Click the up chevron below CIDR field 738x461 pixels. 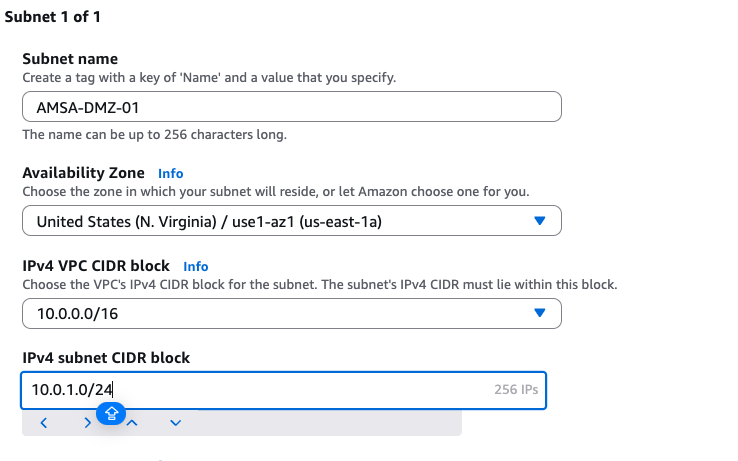point(132,423)
